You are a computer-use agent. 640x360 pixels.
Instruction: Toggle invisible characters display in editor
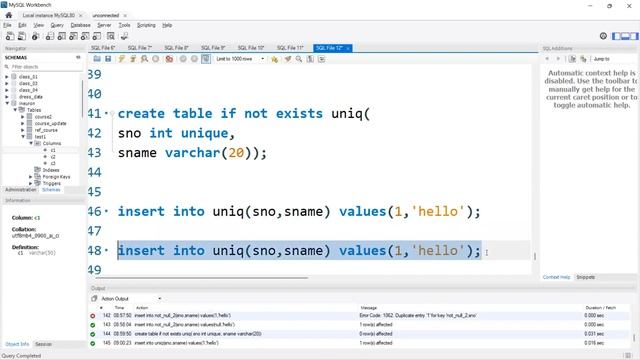point(310,59)
